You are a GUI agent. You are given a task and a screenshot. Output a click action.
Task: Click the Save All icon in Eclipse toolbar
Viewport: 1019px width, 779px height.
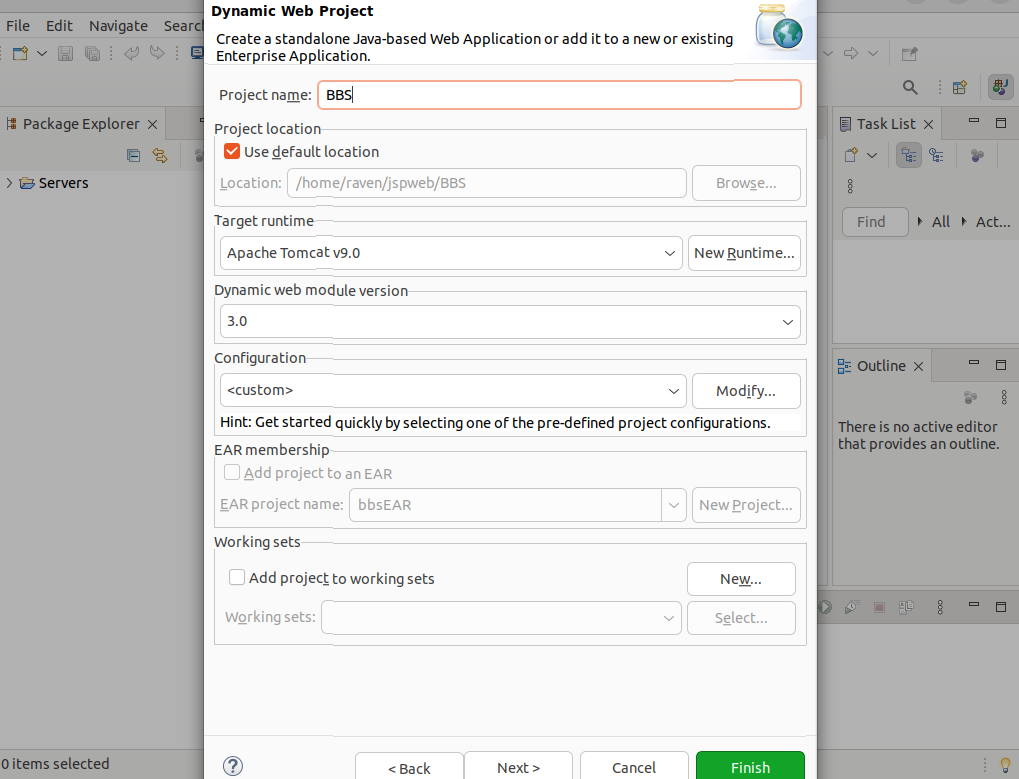point(92,53)
